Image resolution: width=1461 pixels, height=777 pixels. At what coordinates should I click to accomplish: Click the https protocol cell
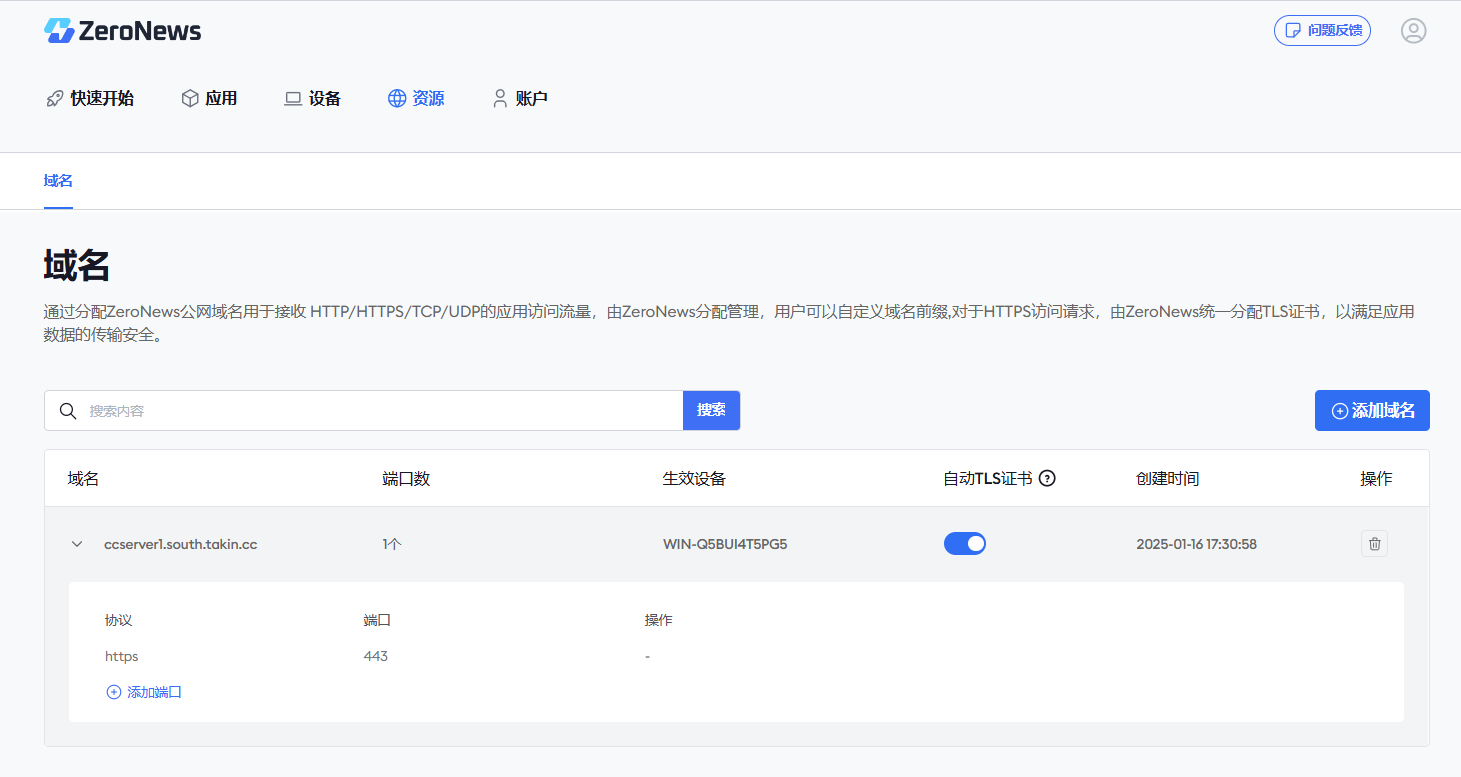tap(121, 657)
